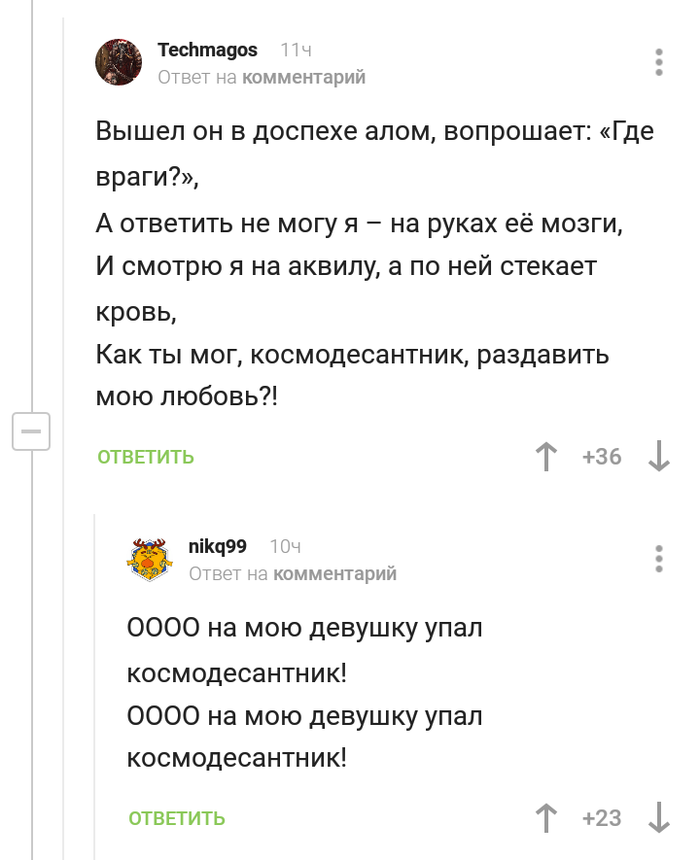Open three-dot menu on nikq99 comment

(659, 559)
